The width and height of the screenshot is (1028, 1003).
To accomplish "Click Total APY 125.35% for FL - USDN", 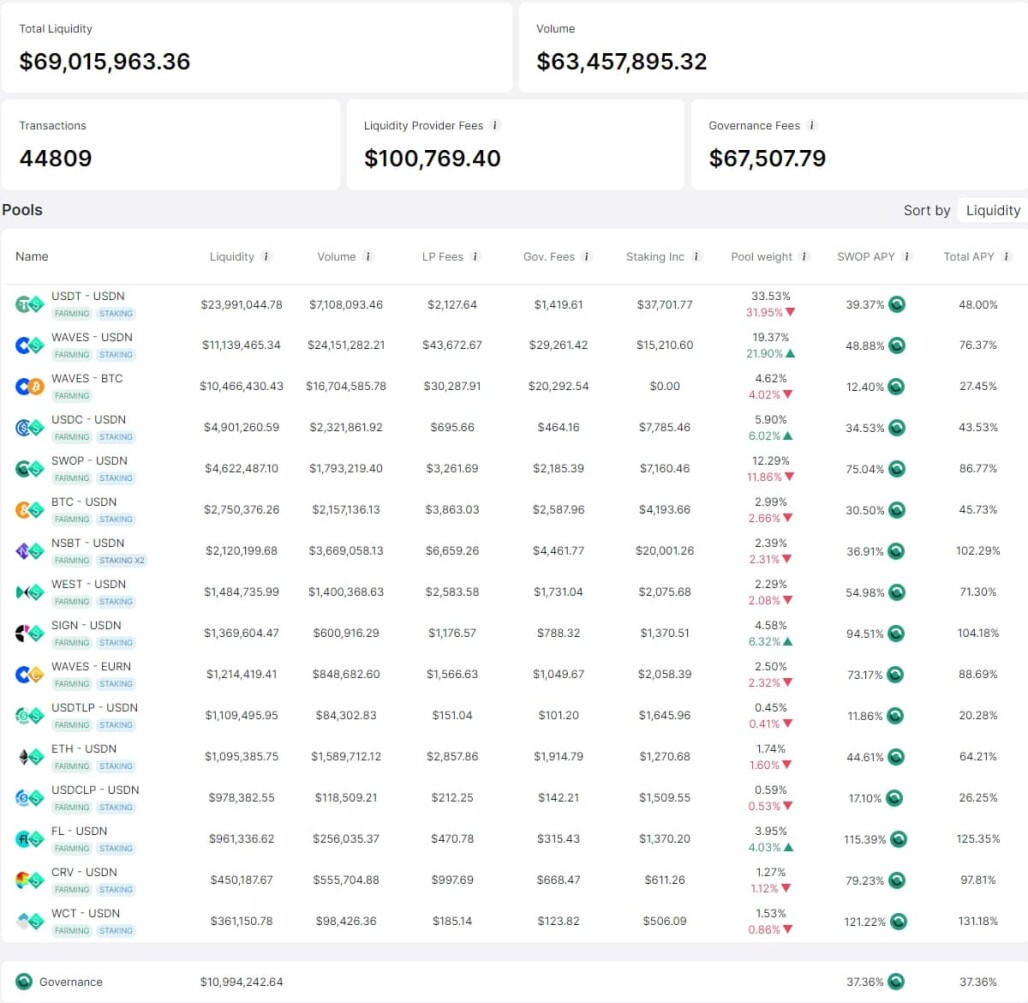I will [978, 838].
